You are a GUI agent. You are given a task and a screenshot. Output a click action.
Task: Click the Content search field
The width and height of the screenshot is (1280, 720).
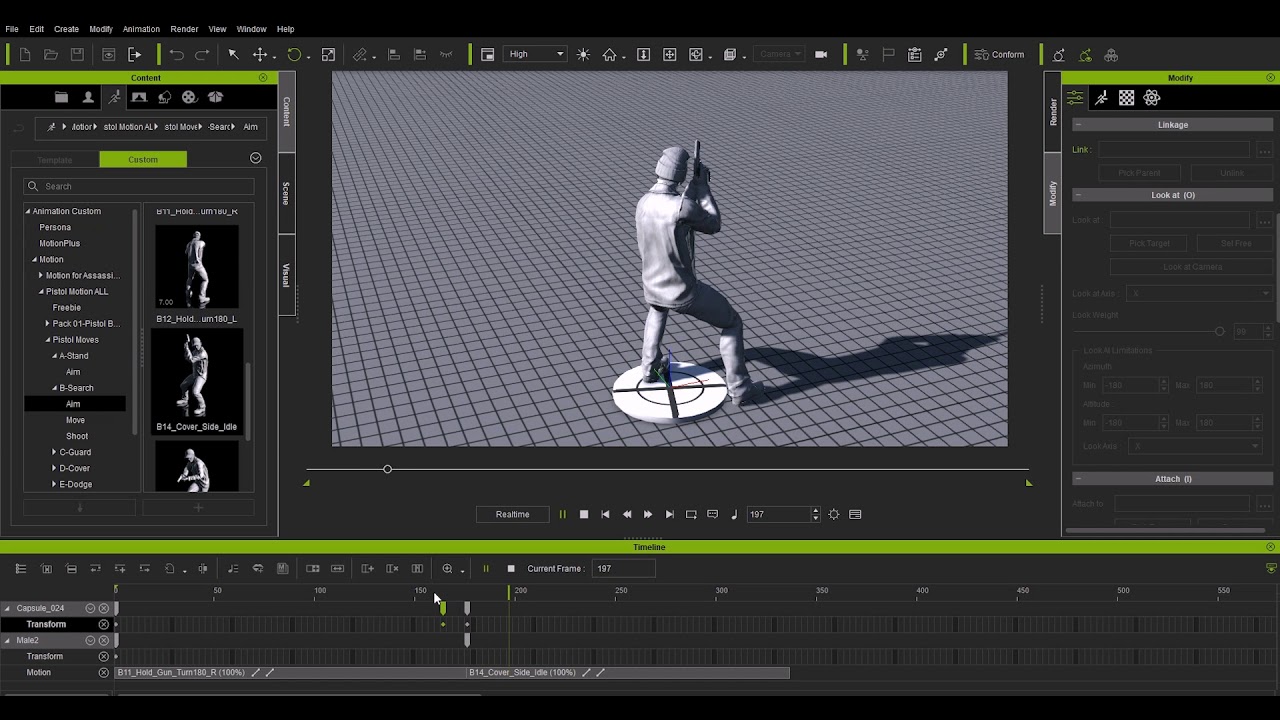click(139, 186)
